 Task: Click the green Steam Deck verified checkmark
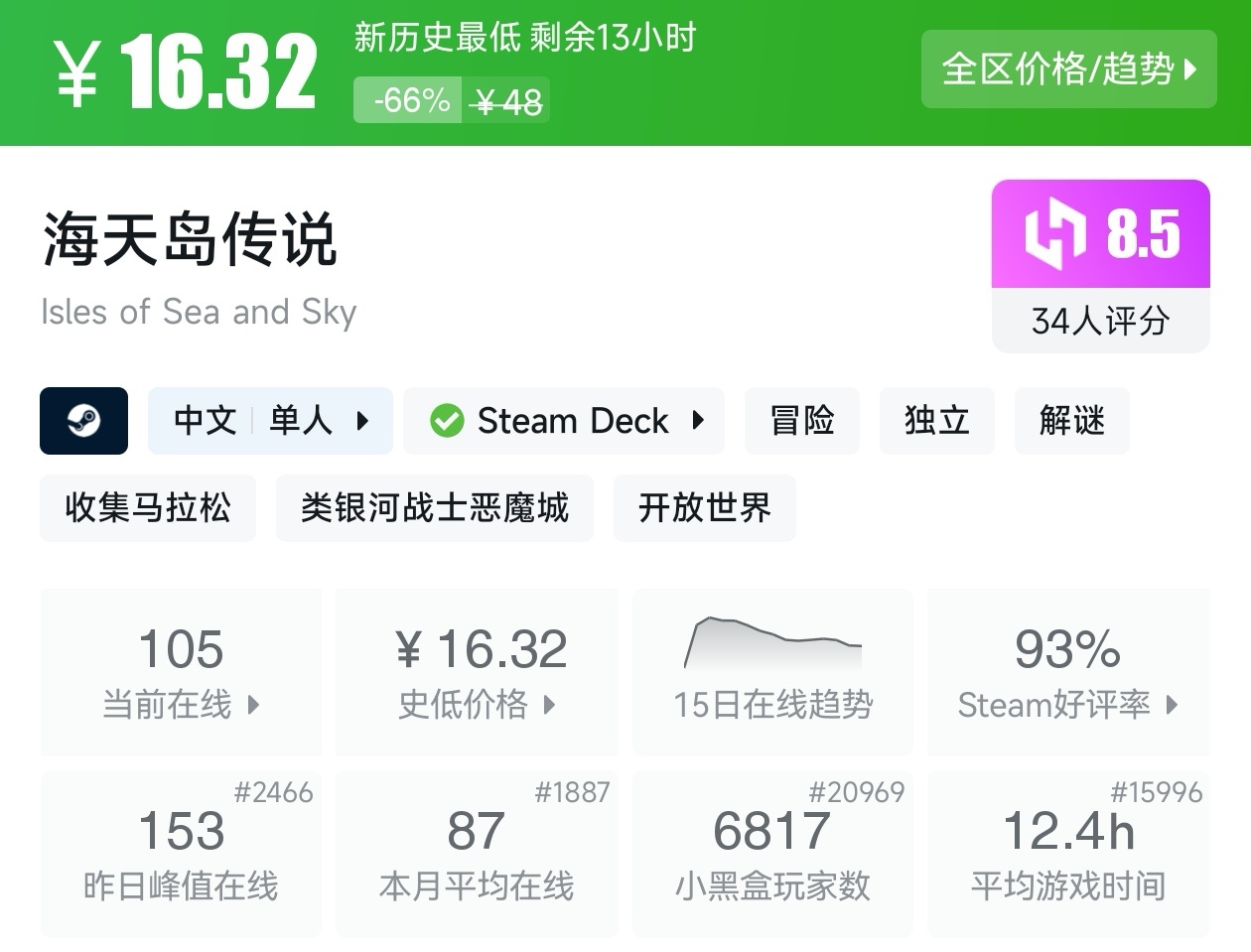pyautogui.click(x=447, y=421)
